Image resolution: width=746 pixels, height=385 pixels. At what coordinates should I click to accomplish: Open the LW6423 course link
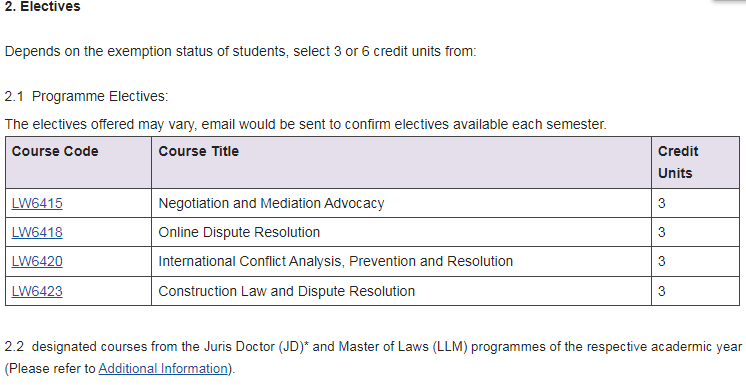(37, 291)
